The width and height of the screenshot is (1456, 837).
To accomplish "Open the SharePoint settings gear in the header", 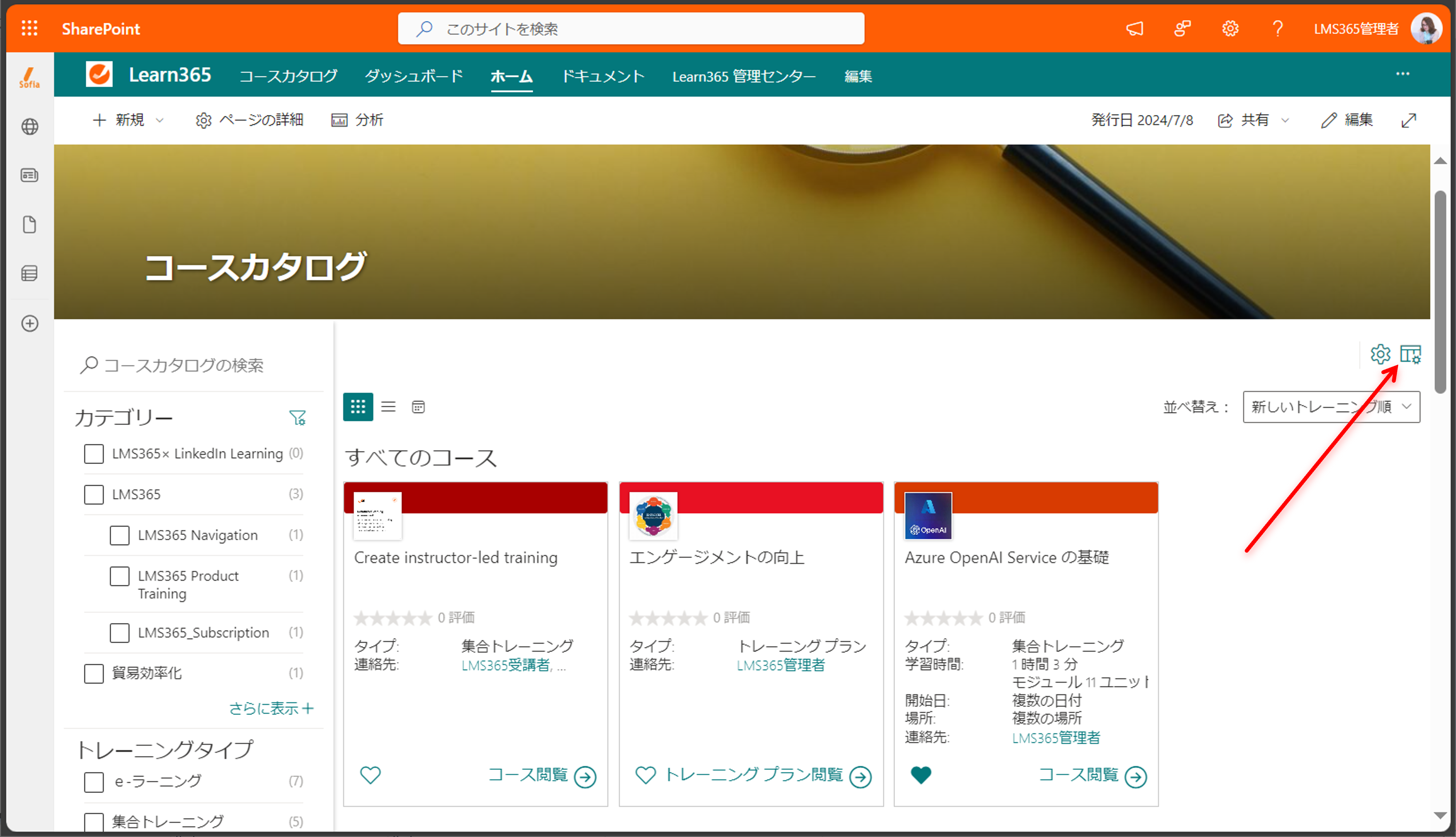I will point(1230,28).
